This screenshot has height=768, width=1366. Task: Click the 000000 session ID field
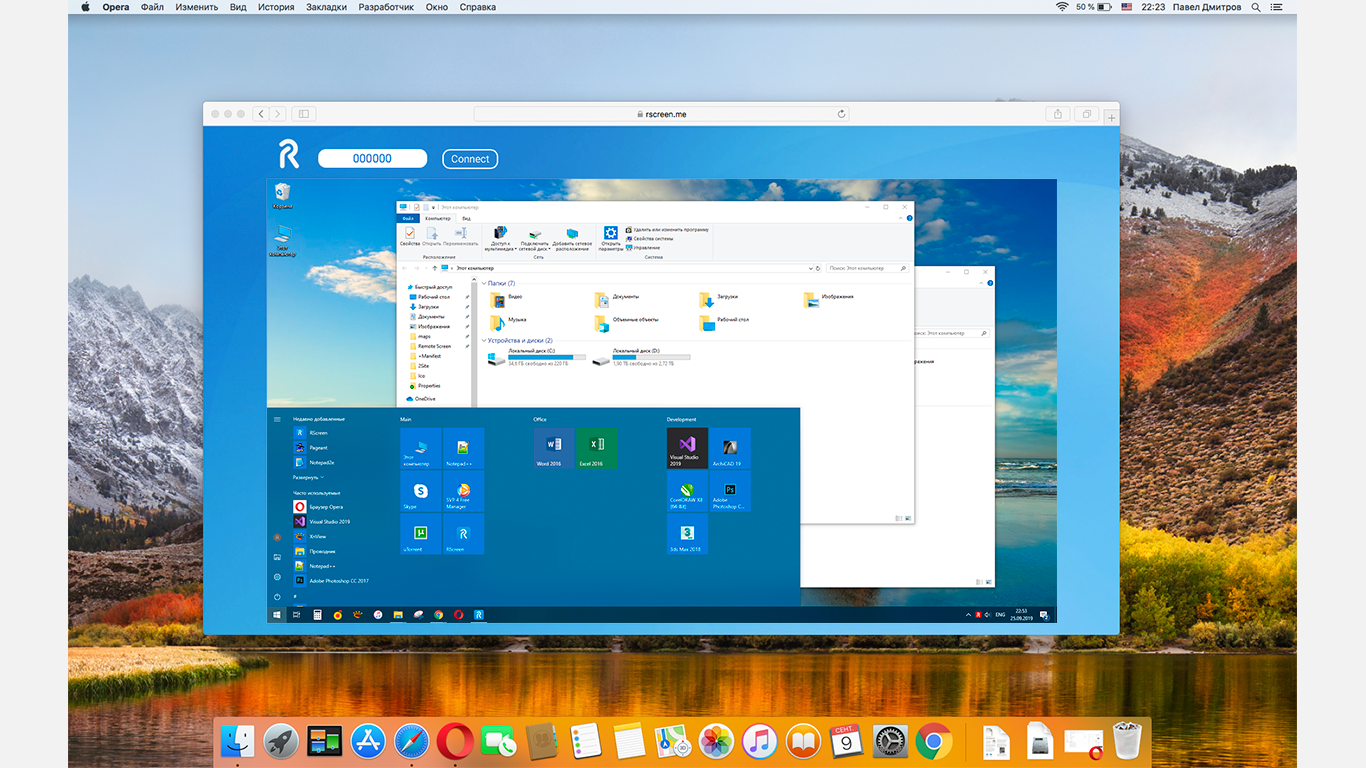click(x=372, y=158)
